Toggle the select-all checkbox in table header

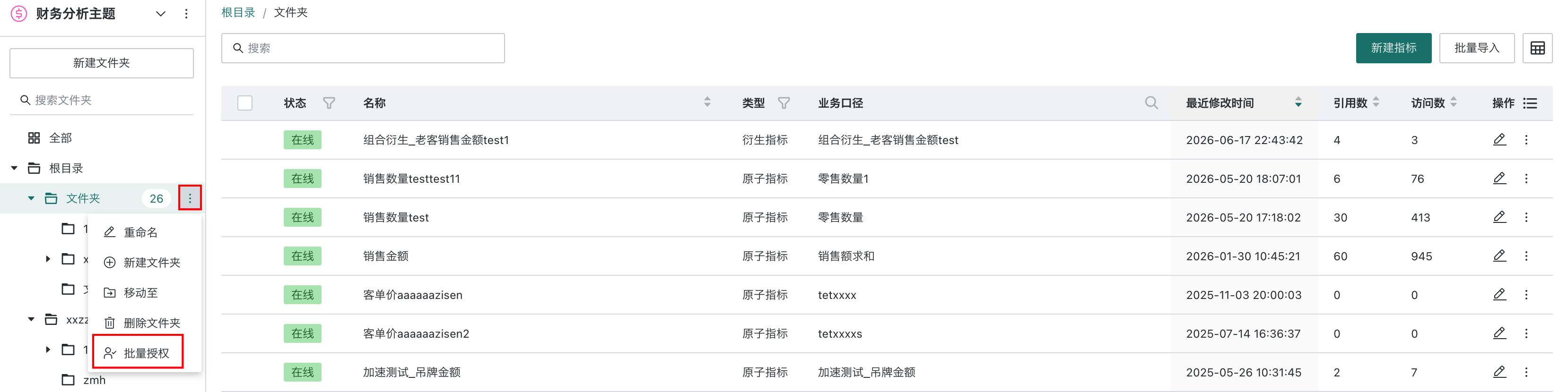click(244, 102)
